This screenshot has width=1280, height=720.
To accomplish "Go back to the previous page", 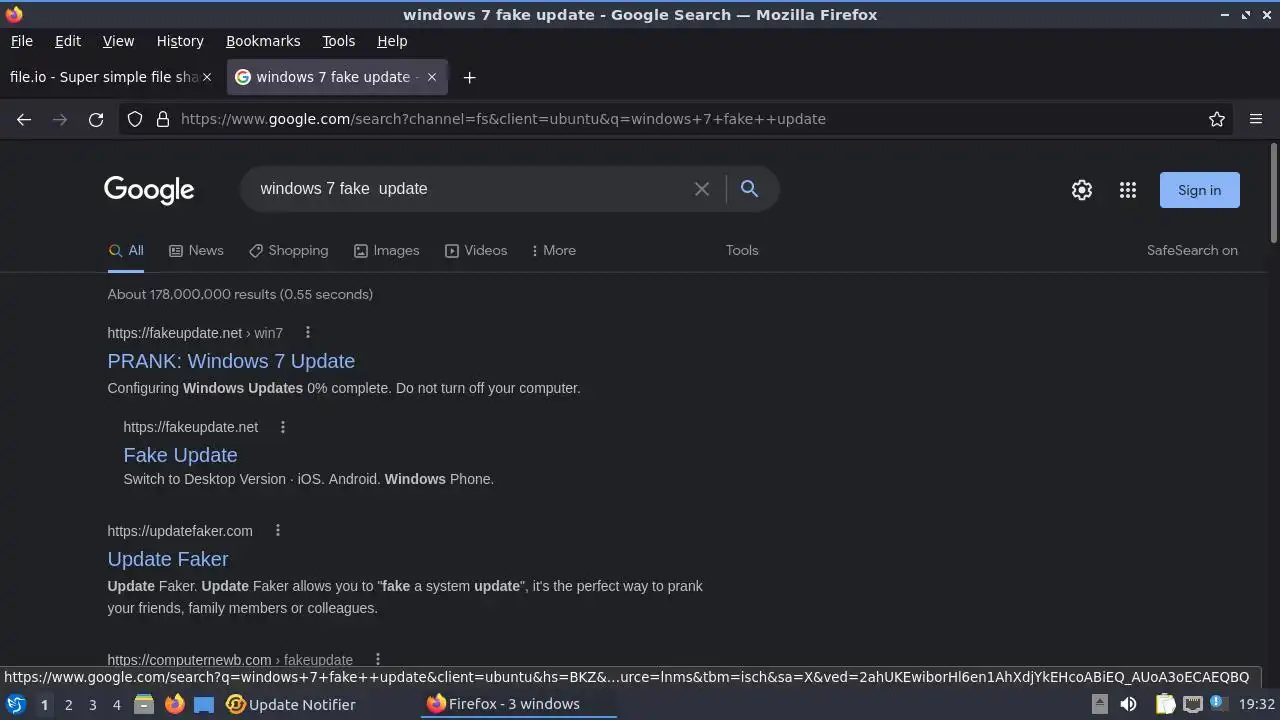I will pos(24,119).
